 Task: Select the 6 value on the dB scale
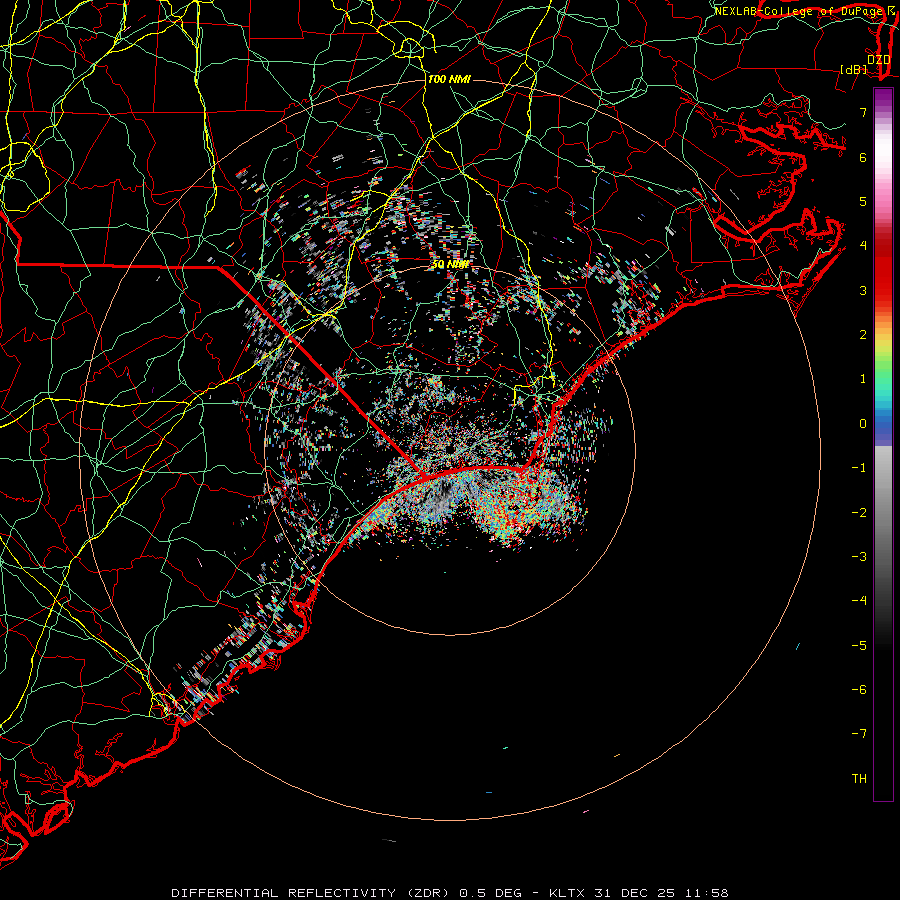click(863, 157)
